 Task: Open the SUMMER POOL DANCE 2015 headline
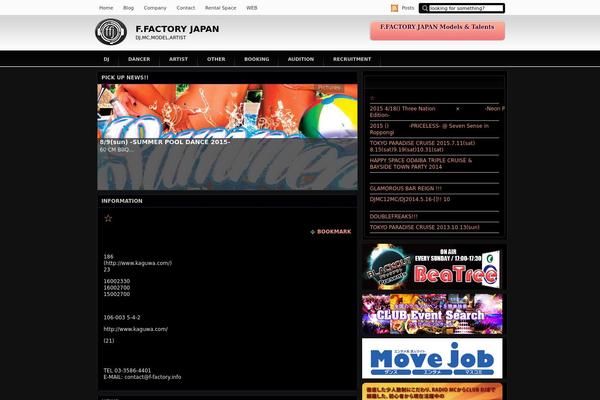click(165, 142)
